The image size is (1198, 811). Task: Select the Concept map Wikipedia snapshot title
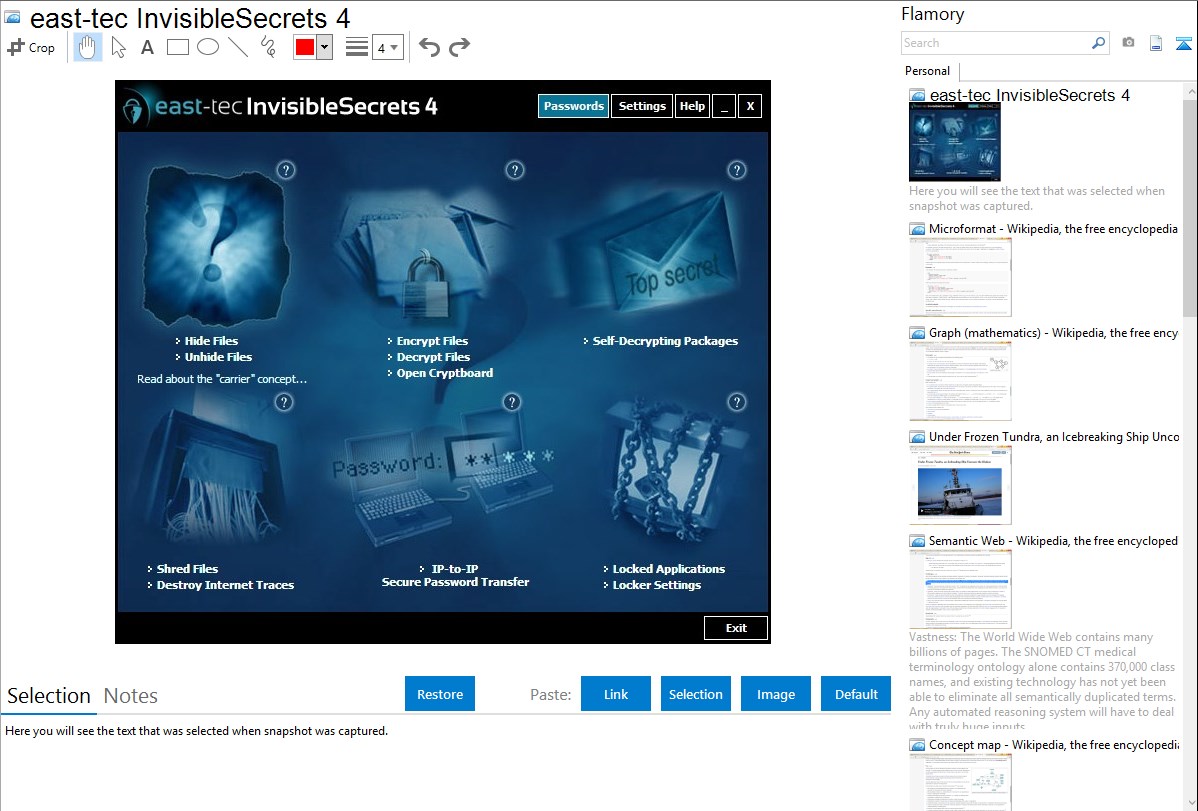pos(1053,744)
